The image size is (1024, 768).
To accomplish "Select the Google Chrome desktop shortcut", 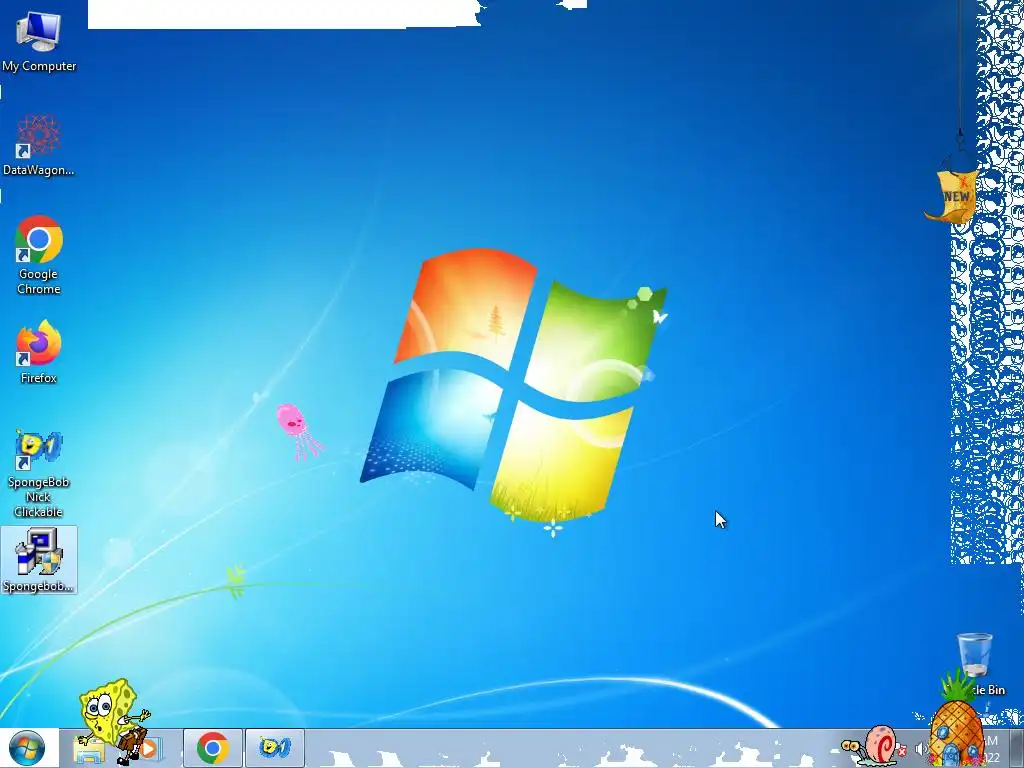I will [39, 255].
